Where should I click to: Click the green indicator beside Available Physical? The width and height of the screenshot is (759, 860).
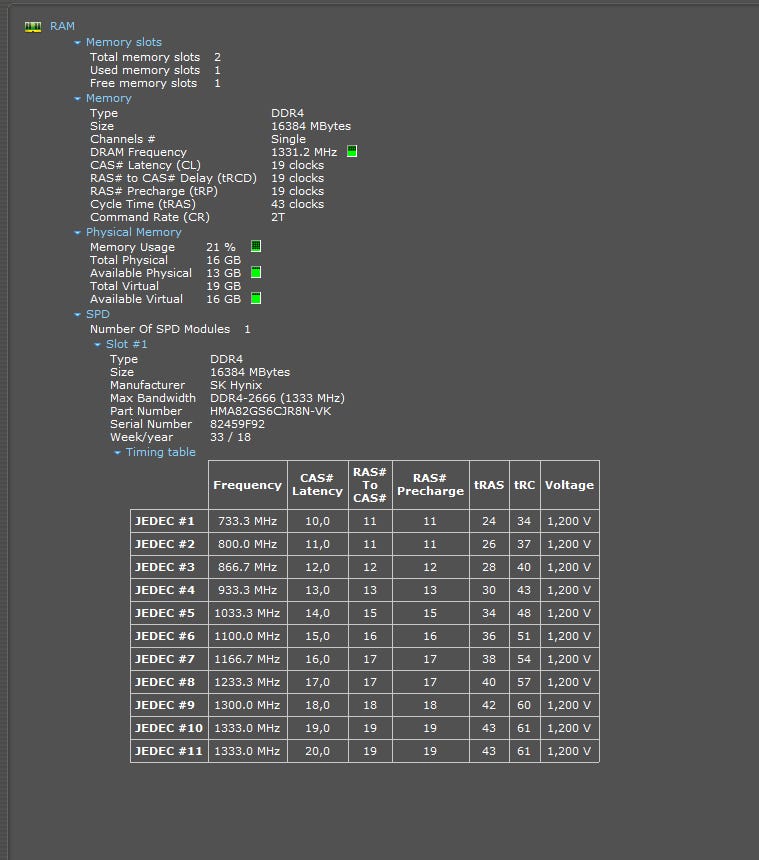[256, 272]
